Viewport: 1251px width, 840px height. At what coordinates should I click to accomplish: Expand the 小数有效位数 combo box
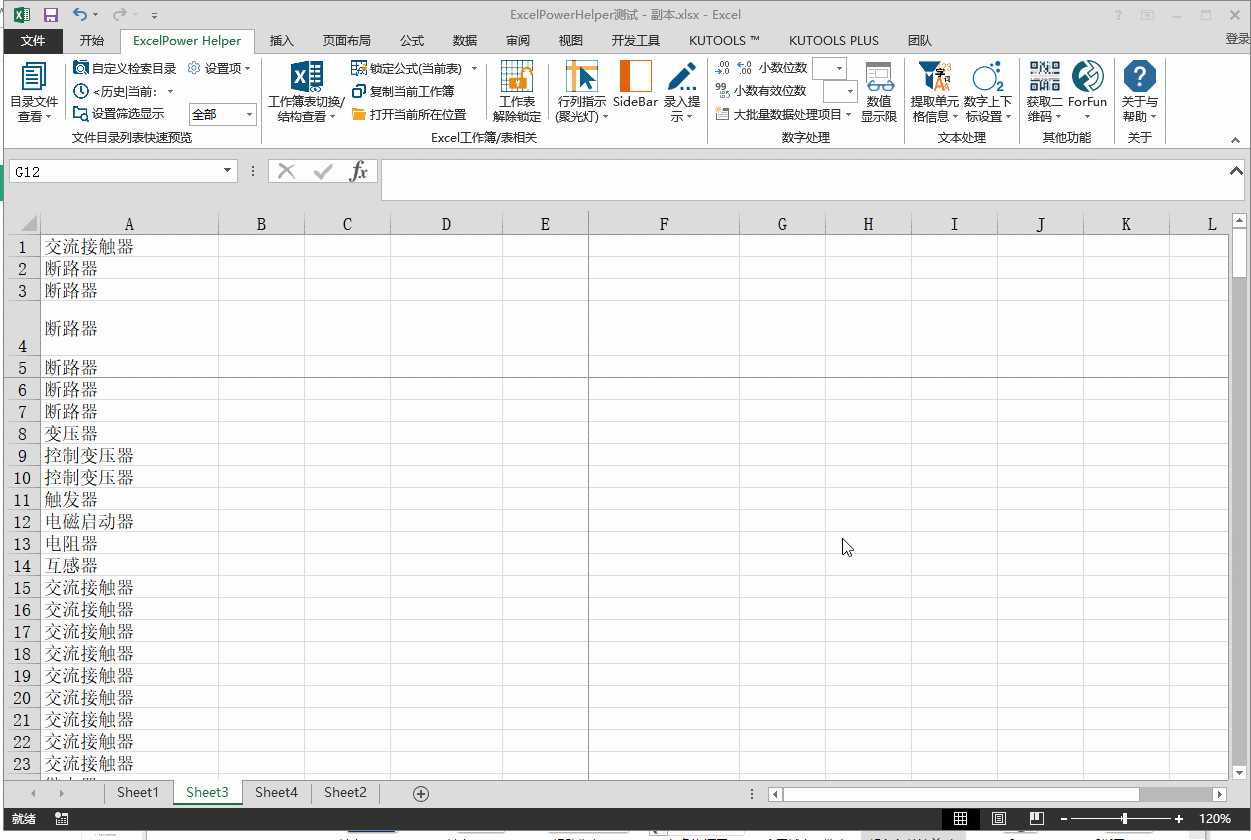pos(851,92)
